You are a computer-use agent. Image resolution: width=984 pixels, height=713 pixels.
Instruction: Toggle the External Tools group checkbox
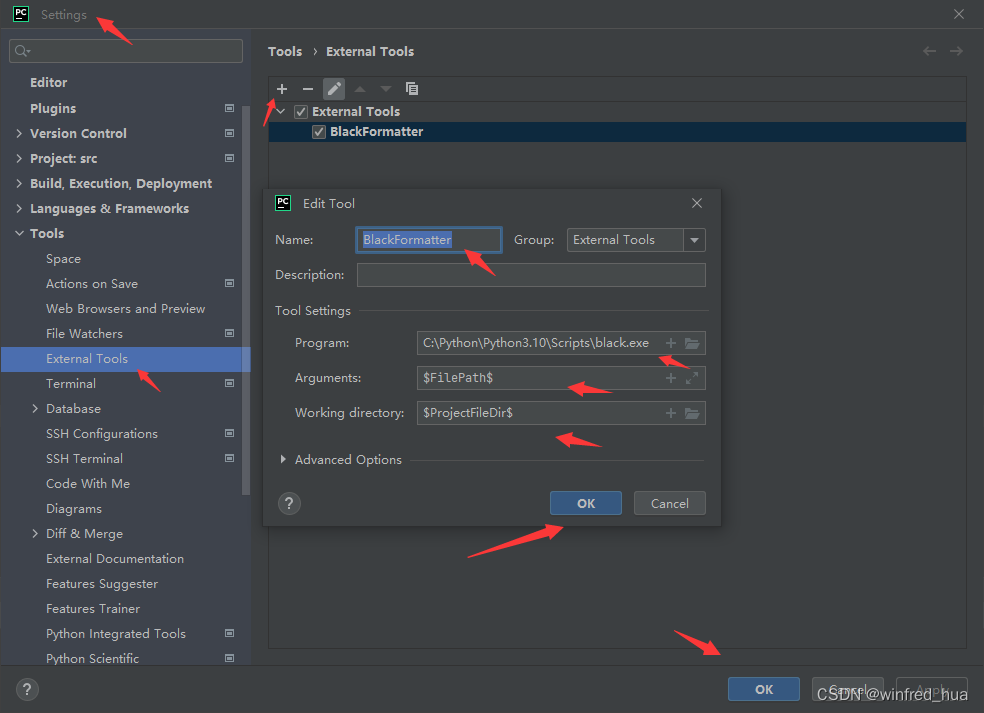pyautogui.click(x=301, y=112)
